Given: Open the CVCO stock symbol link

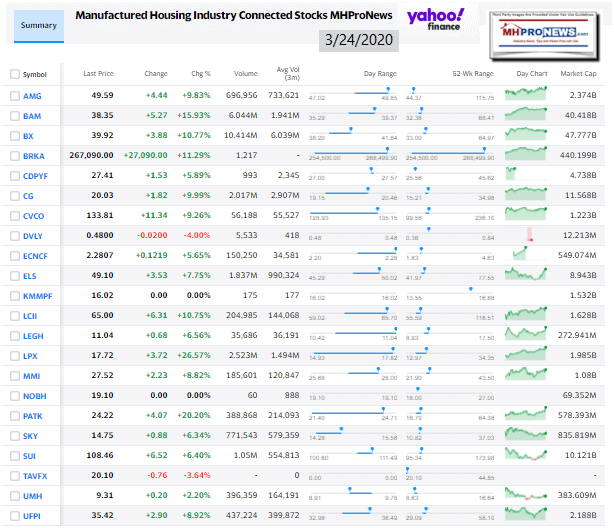Looking at the screenshot, I should 35,217.
